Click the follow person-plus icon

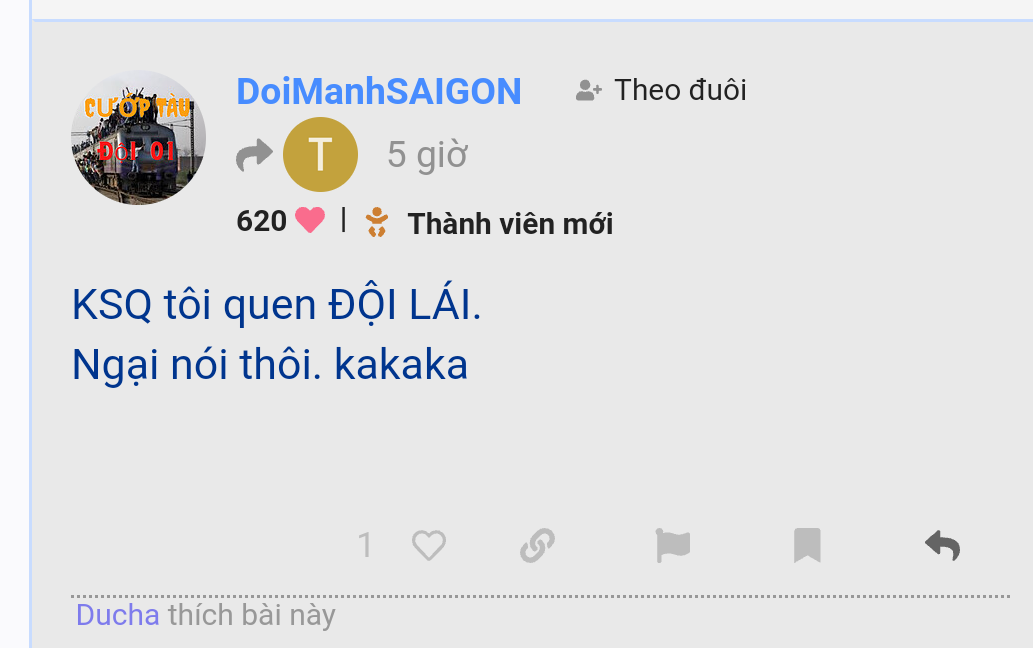[588, 90]
